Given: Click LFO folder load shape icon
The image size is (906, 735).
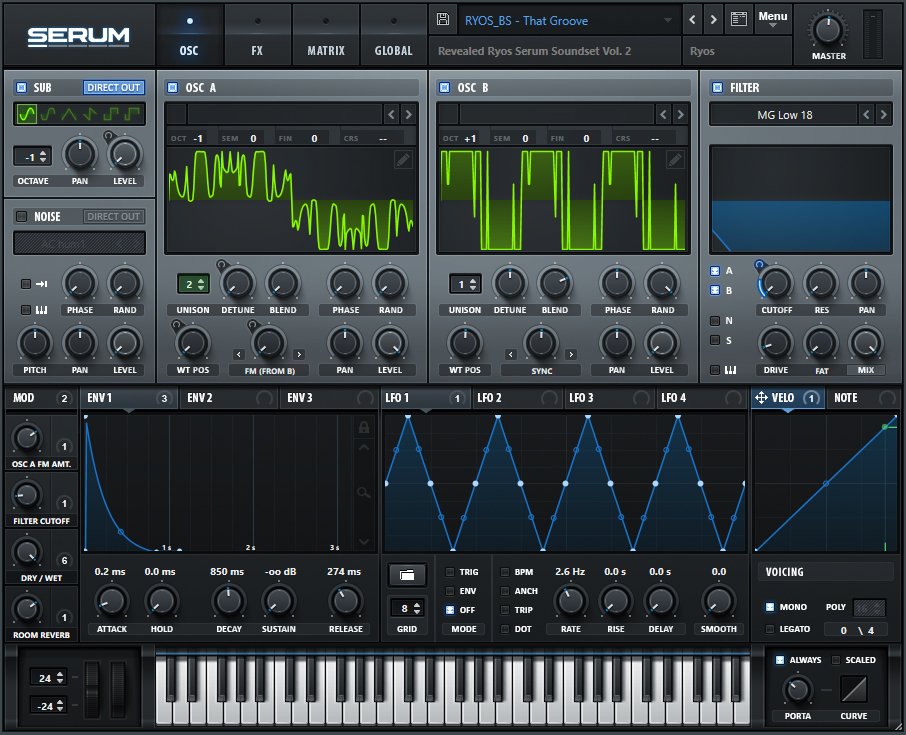Looking at the screenshot, I should tap(407, 575).
